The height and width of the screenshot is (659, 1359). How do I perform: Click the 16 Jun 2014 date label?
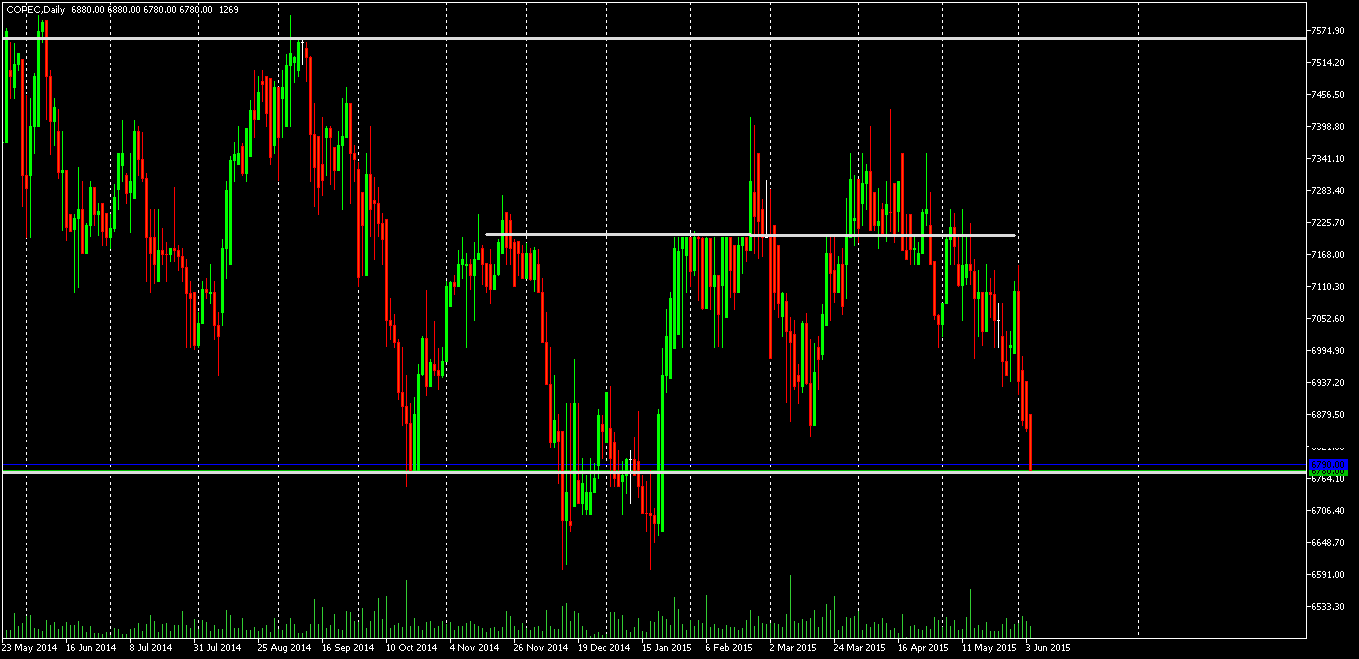click(x=91, y=648)
